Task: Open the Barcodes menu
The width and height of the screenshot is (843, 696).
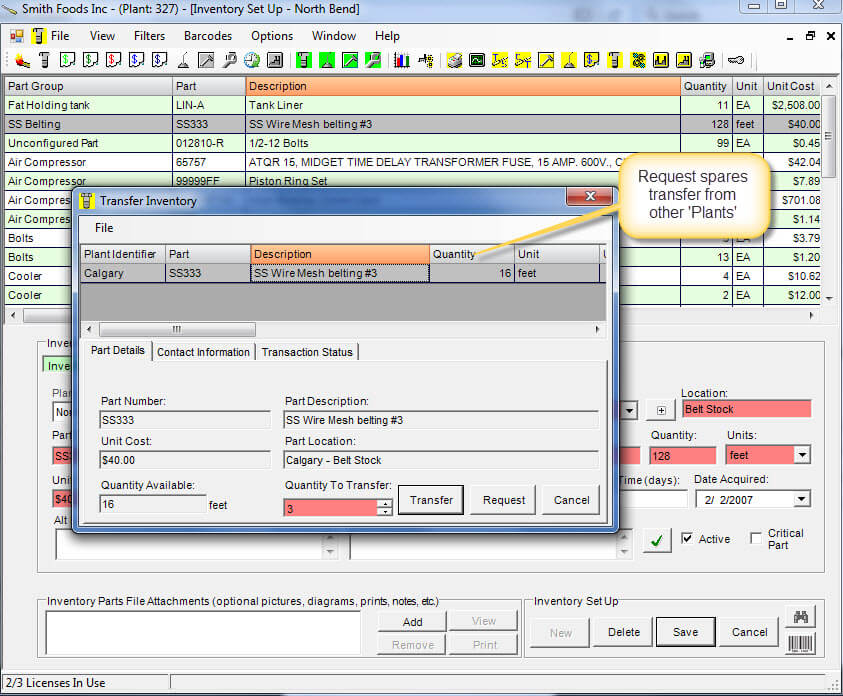Action: coord(208,36)
